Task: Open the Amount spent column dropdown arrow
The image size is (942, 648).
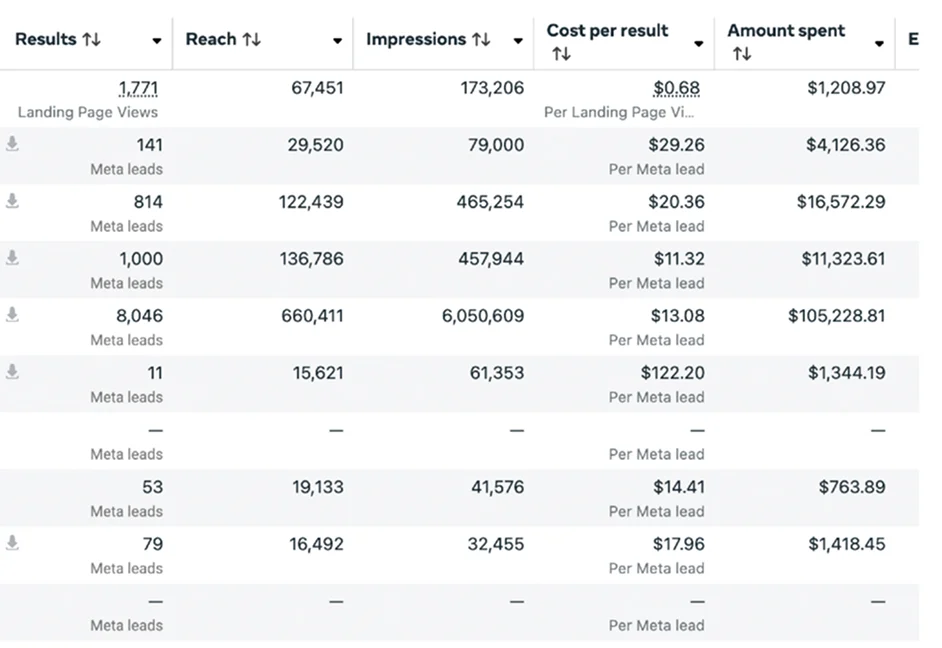Action: pos(879,44)
